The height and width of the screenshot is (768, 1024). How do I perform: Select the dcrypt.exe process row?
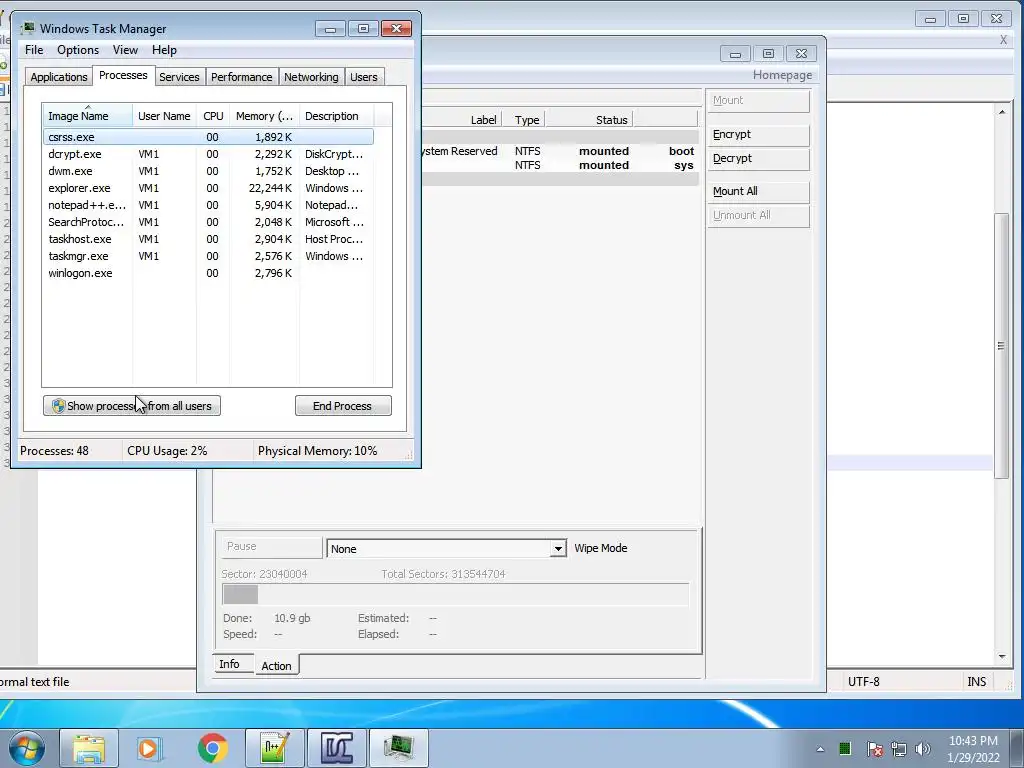pos(208,154)
